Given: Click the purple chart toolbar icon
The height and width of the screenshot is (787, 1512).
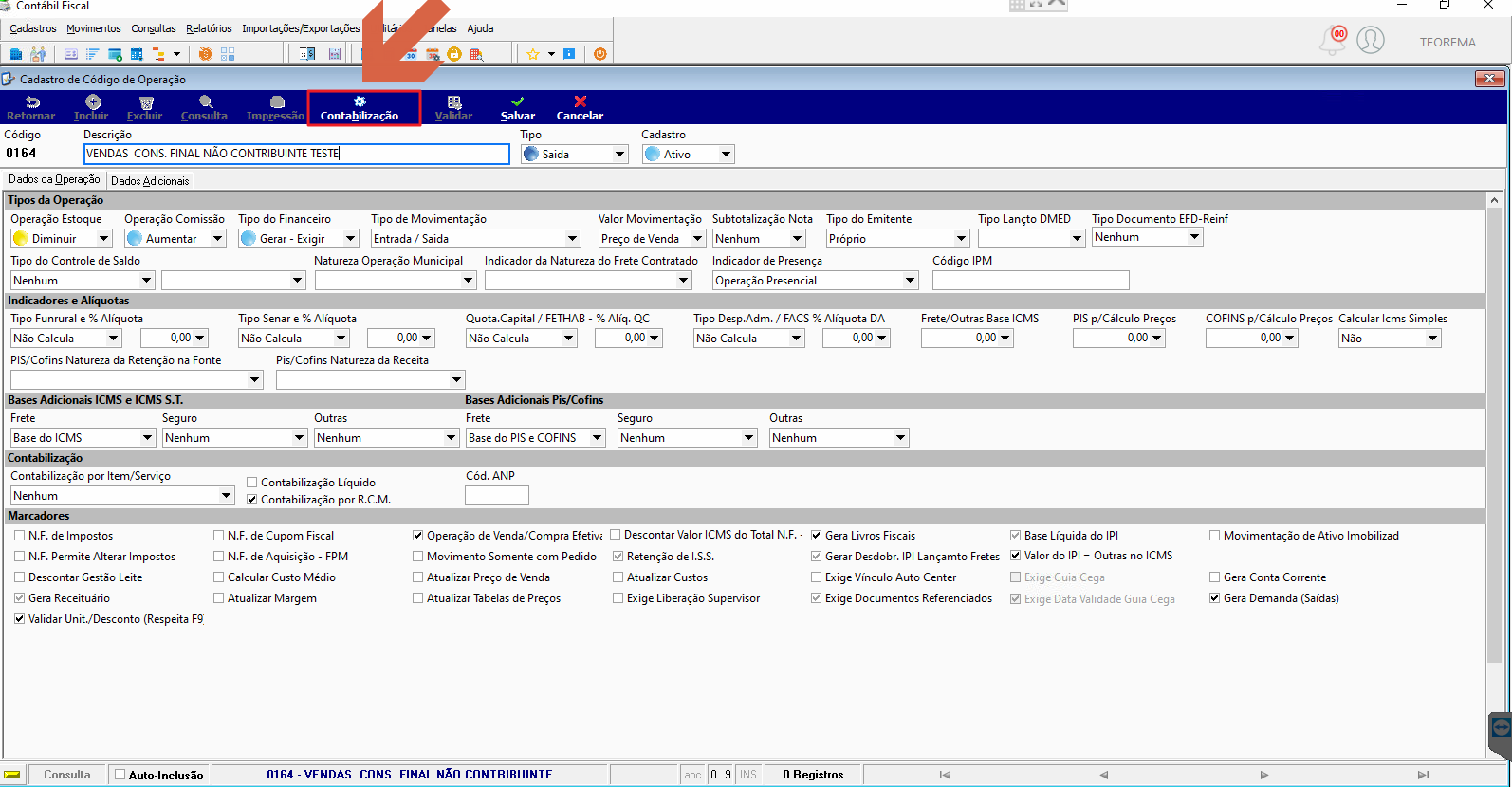Looking at the screenshot, I should 335,54.
